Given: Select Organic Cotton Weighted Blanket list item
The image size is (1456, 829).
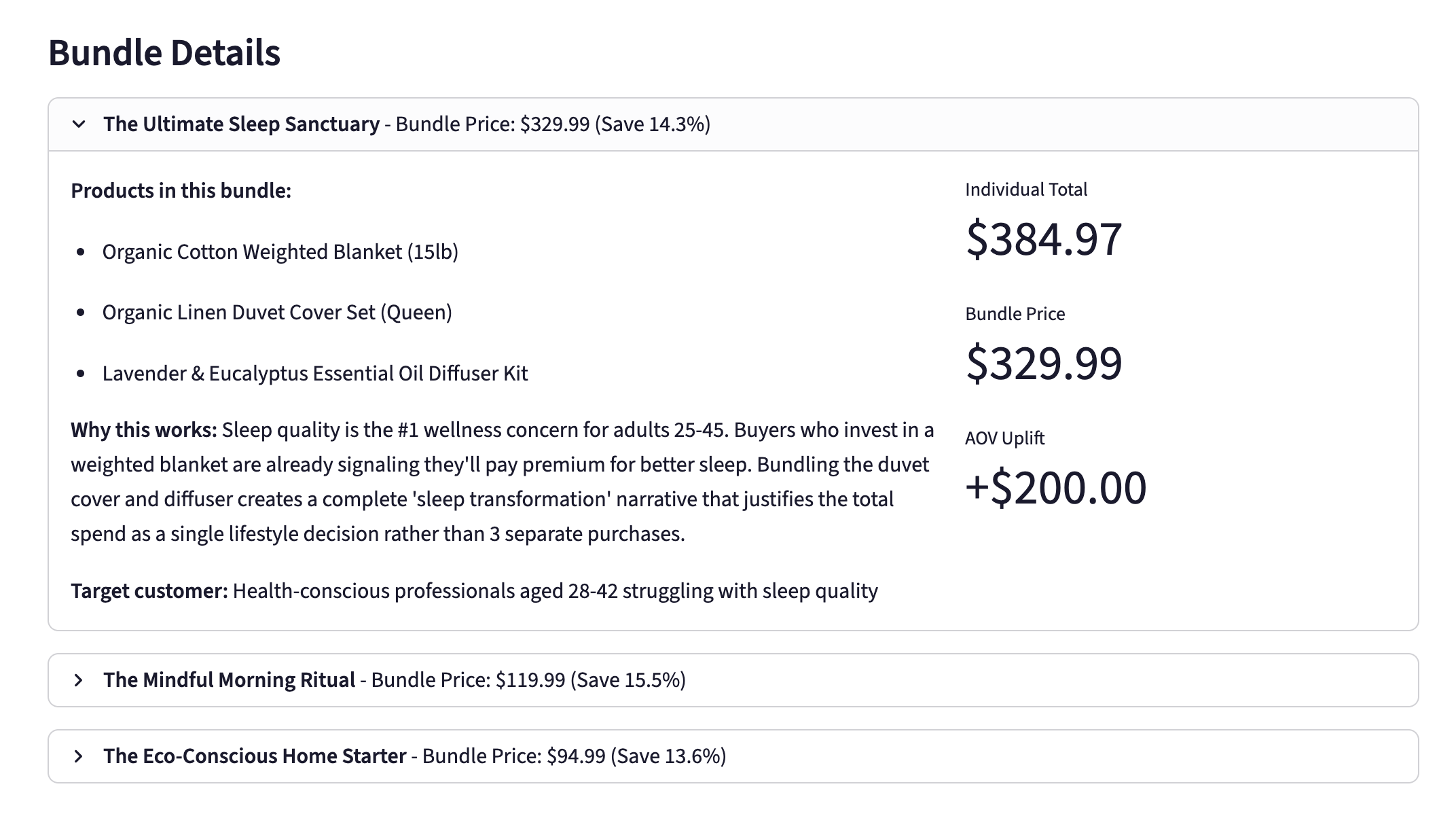Looking at the screenshot, I should click(x=280, y=252).
